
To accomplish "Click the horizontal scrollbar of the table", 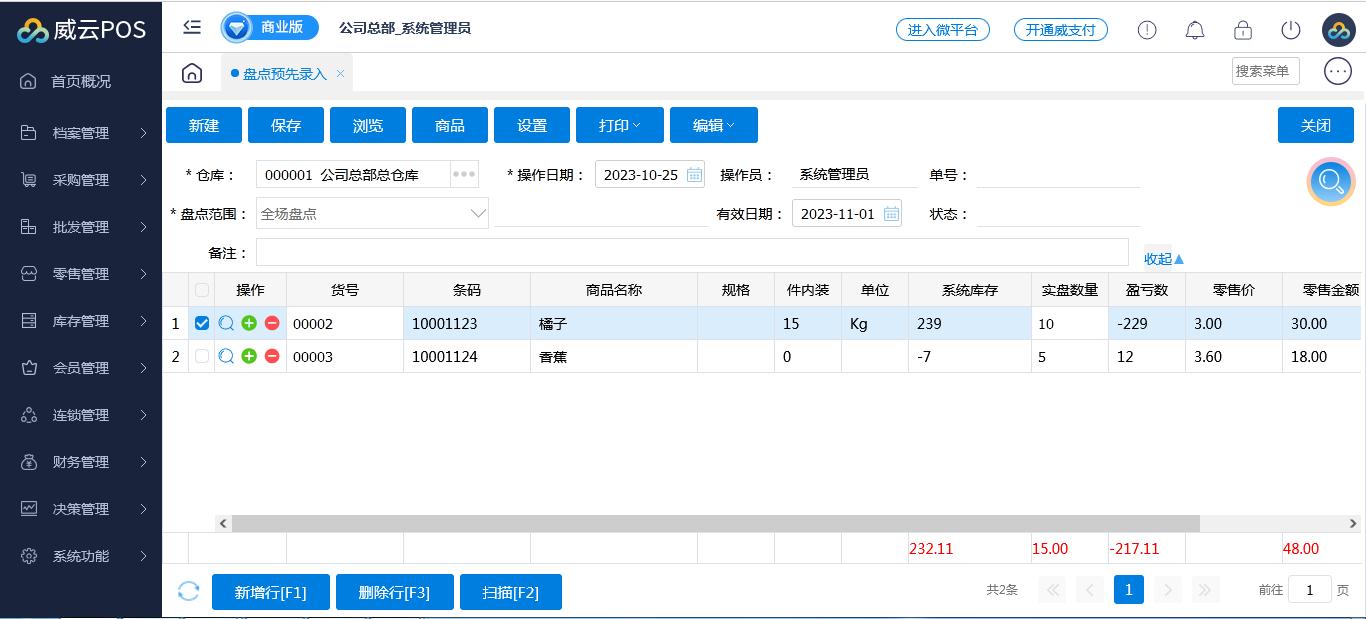I will point(715,523).
